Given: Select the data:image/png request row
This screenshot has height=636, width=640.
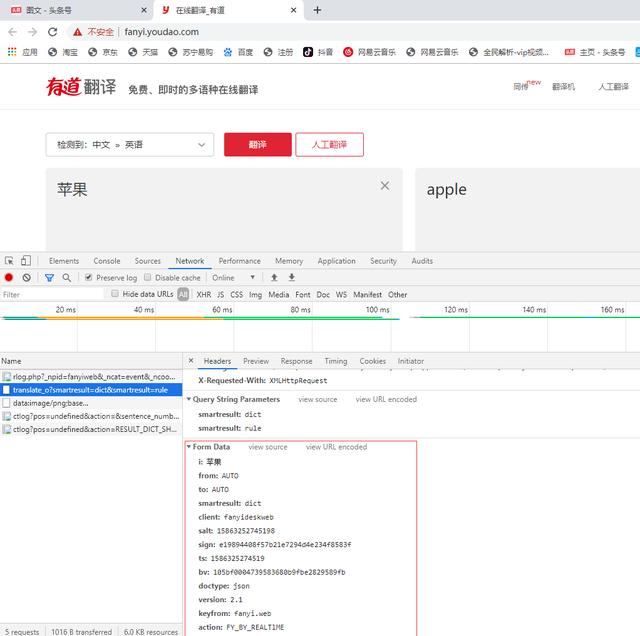Looking at the screenshot, I should point(91,403).
